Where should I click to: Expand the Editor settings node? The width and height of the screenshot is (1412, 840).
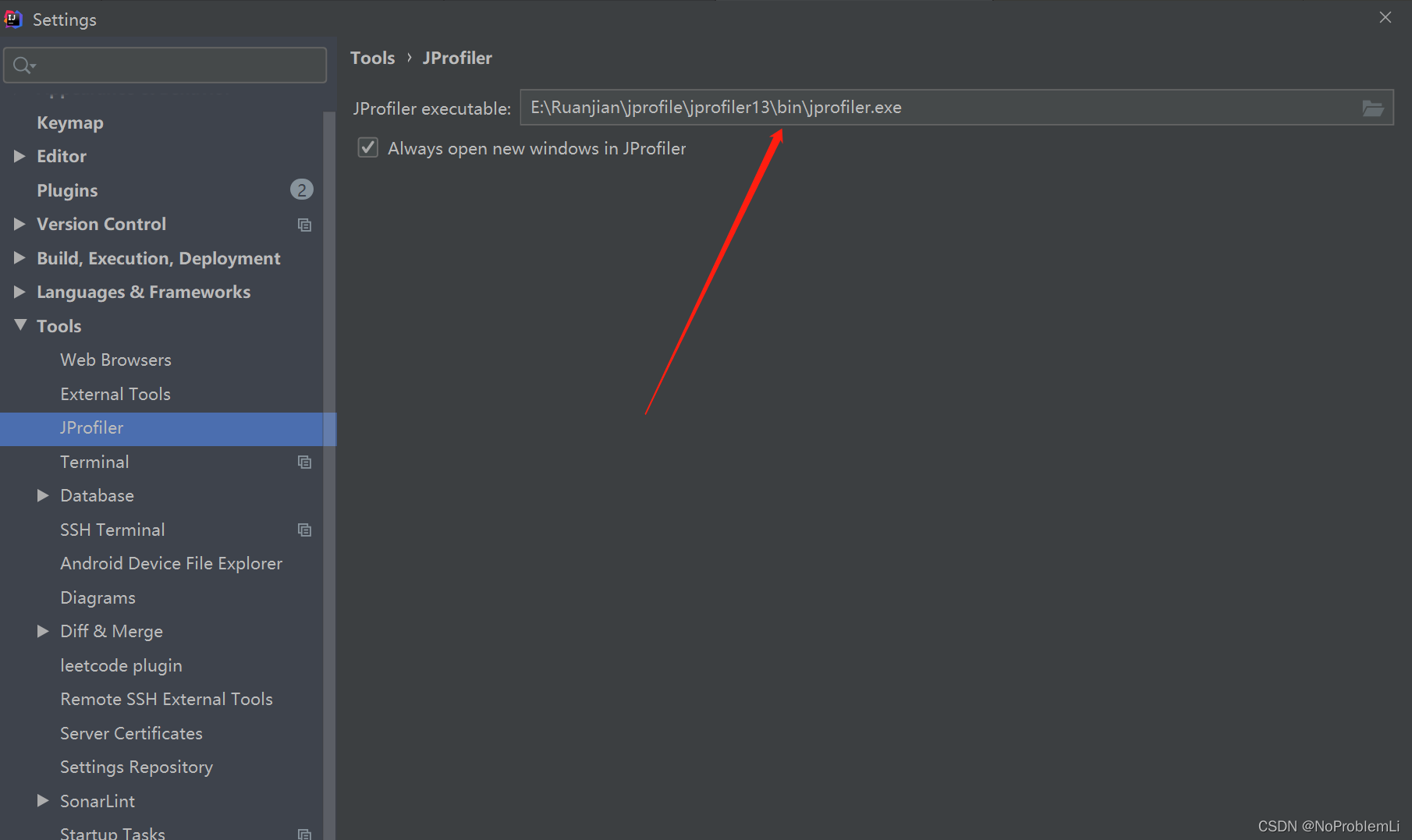point(20,156)
